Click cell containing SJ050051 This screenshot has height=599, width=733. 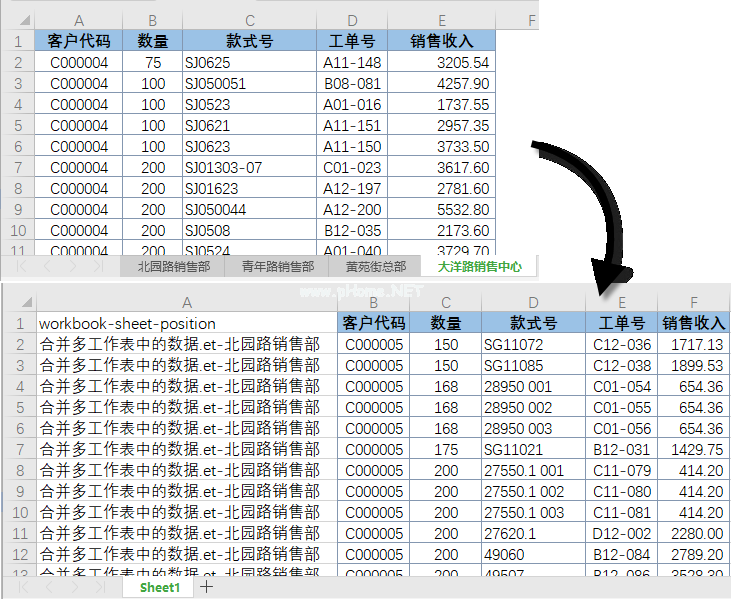click(249, 84)
